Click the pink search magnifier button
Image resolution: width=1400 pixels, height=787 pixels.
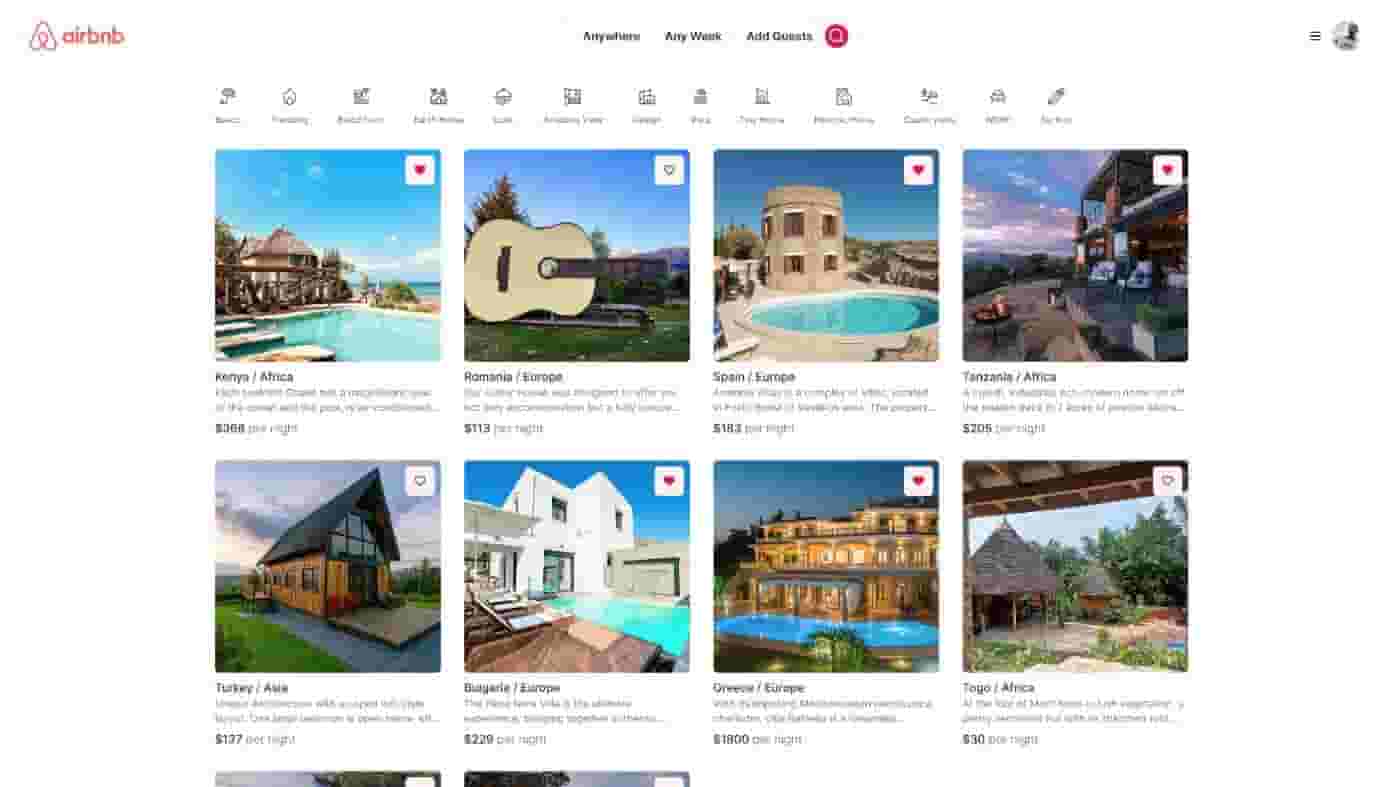pyautogui.click(x=836, y=36)
